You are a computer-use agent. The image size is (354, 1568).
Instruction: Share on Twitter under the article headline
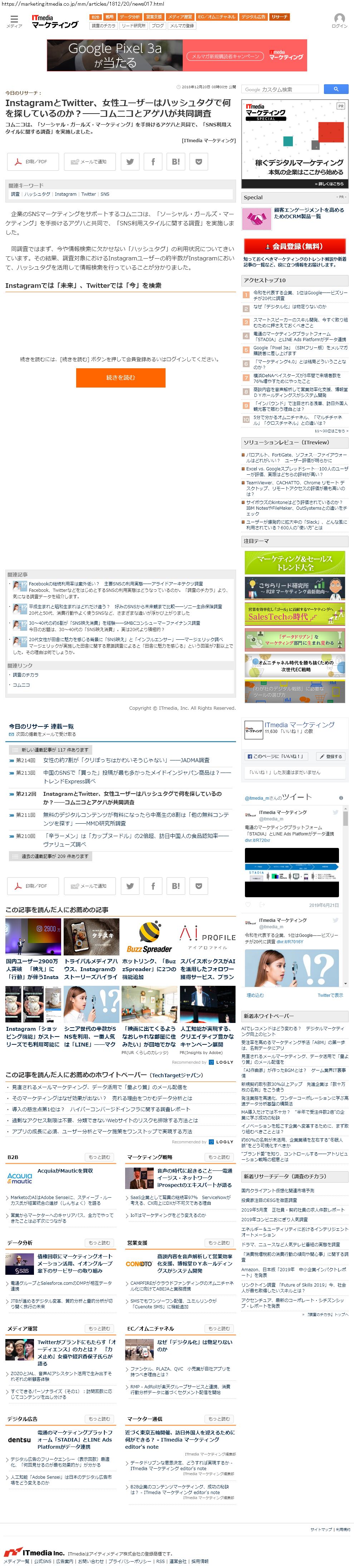point(130,161)
